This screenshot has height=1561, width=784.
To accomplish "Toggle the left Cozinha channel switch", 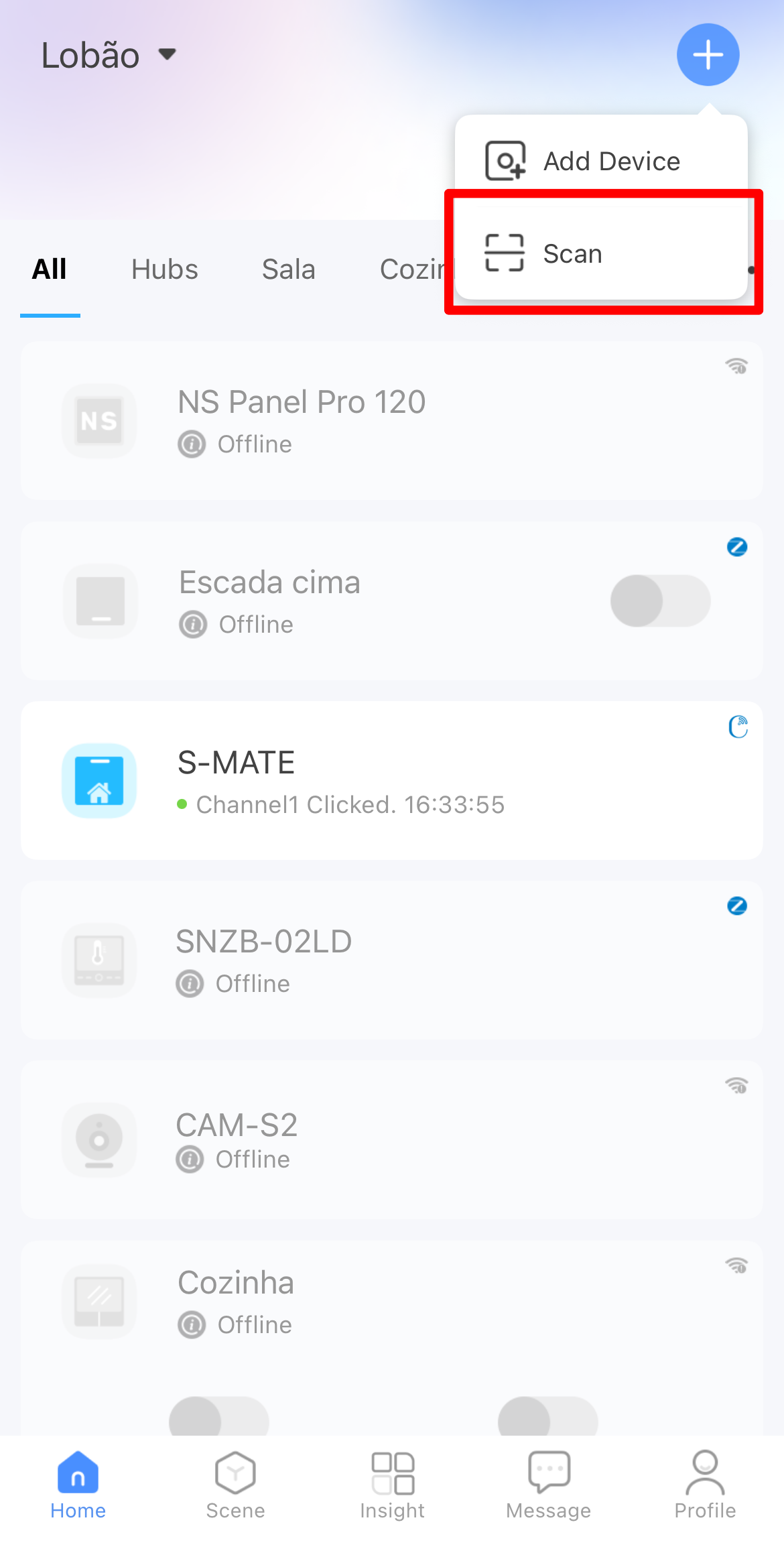I will (x=219, y=1416).
